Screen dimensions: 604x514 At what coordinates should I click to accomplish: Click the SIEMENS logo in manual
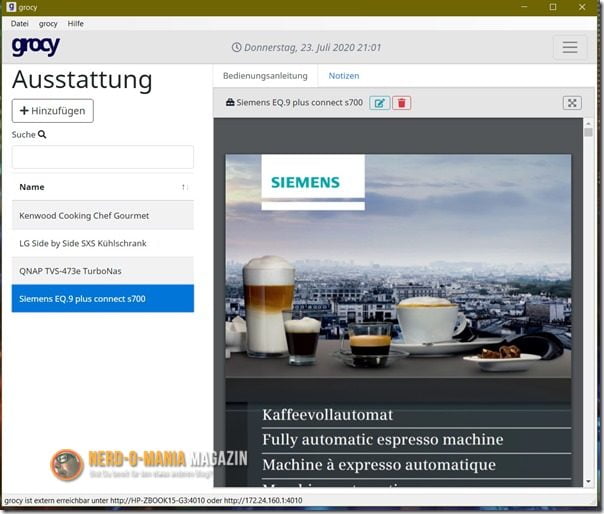305,182
